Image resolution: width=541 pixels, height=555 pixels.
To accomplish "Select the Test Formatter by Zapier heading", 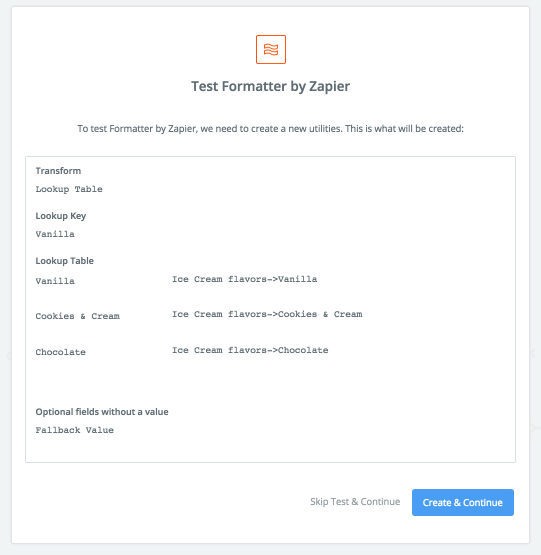I will [x=270, y=86].
